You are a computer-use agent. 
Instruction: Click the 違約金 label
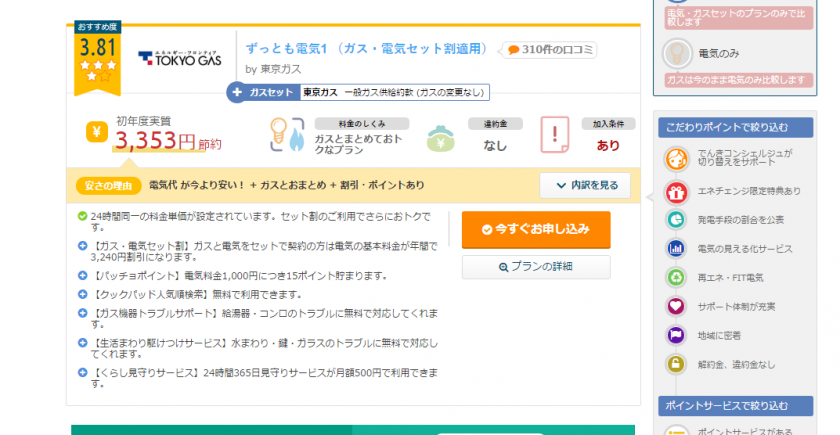[x=495, y=124]
